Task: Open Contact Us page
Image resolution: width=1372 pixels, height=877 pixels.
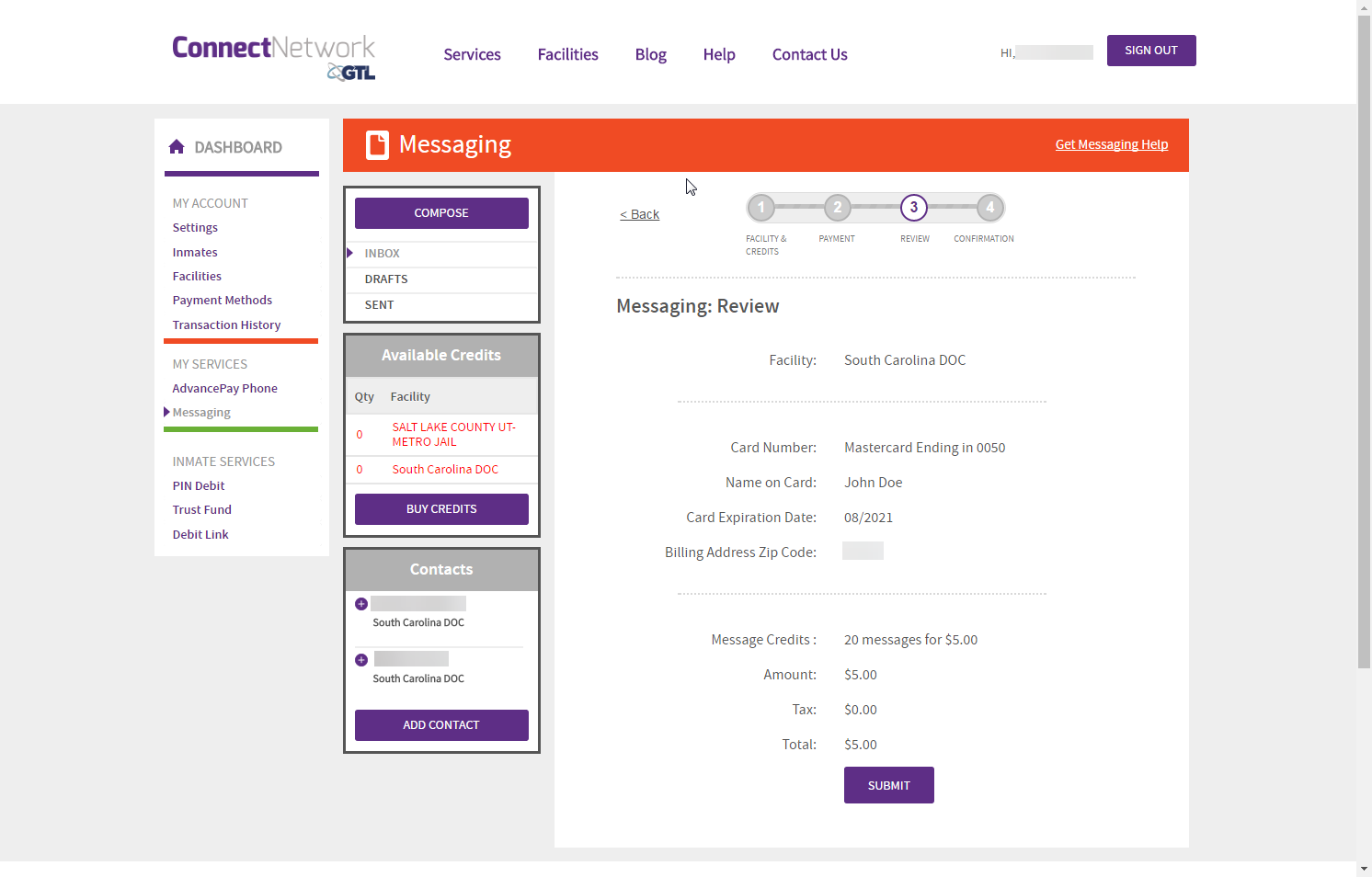Action: 809,54
